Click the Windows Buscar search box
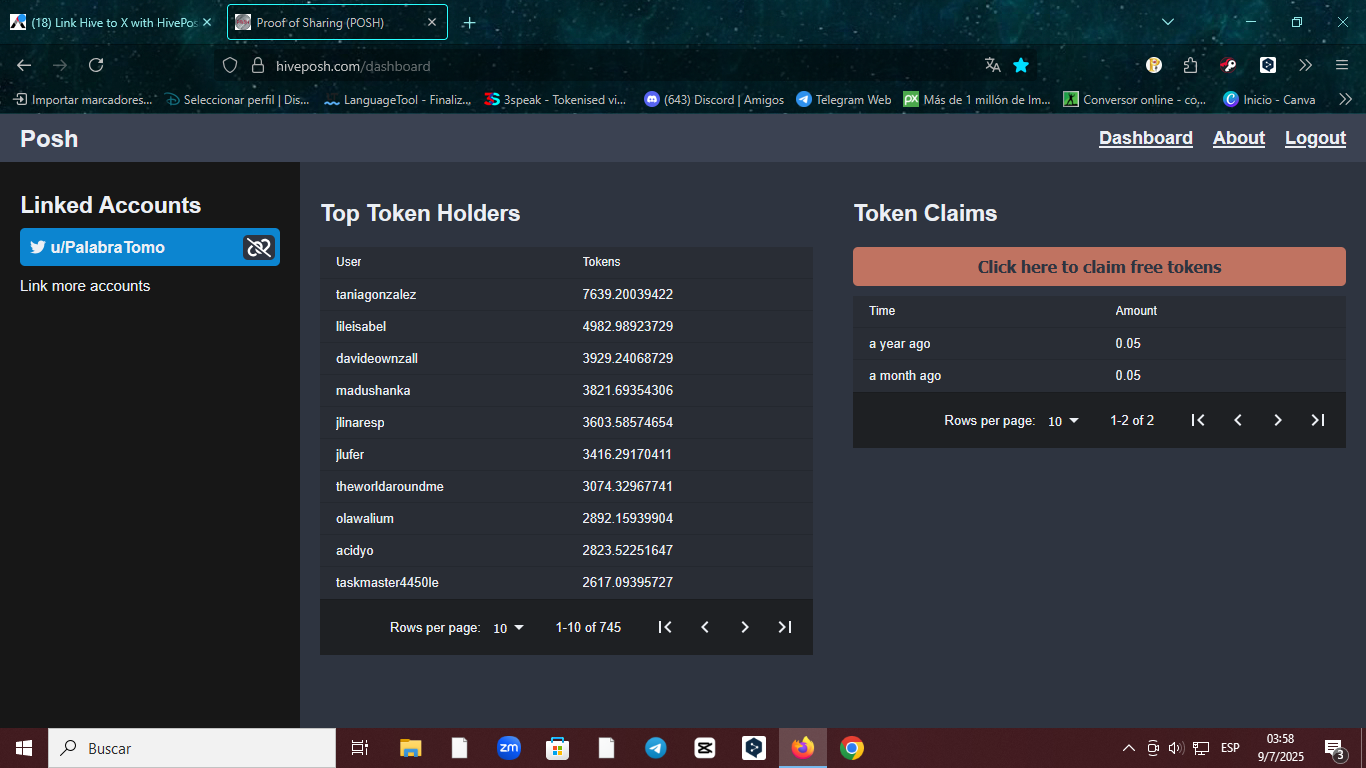 192,748
